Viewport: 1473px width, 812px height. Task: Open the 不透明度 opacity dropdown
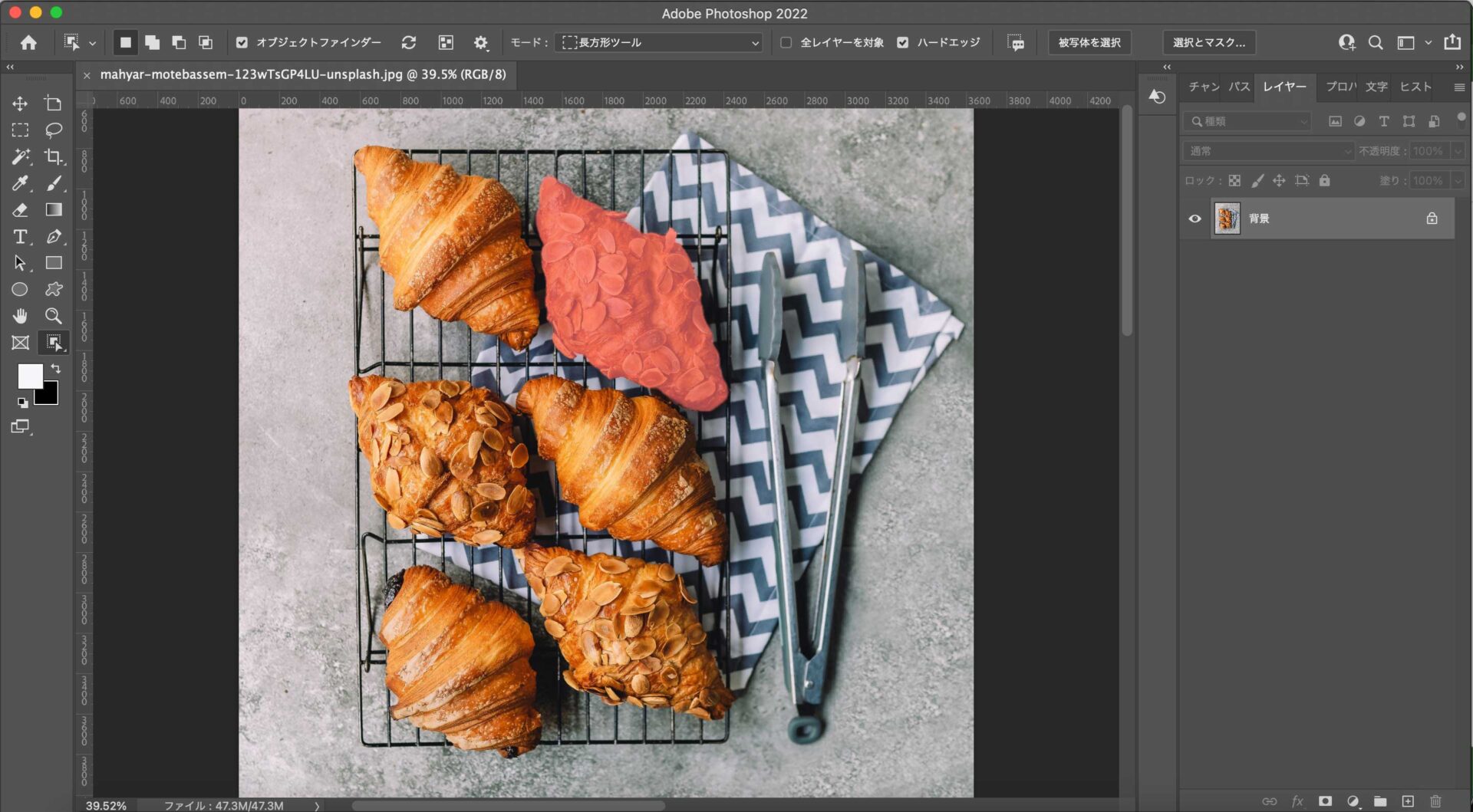(x=1458, y=151)
